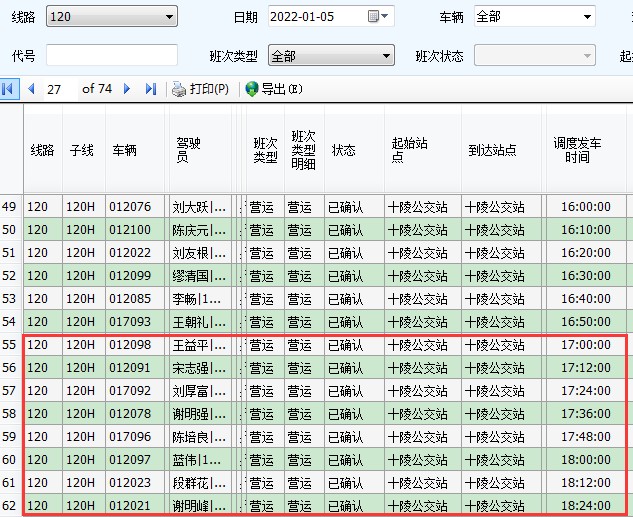Go to previous page arrow
Screen dimensions: 633x517
31,89
